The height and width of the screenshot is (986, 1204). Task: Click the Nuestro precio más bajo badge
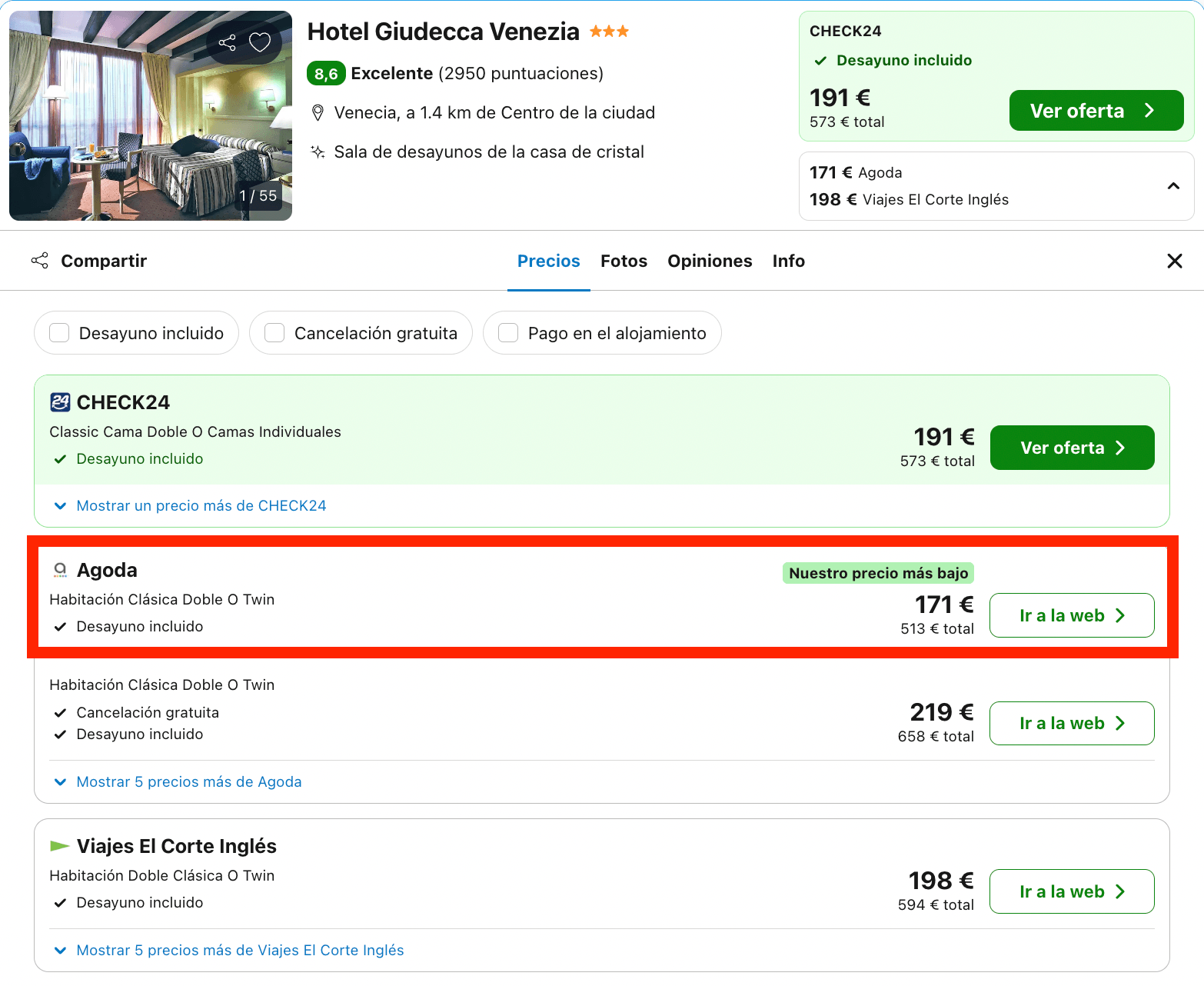point(879,573)
